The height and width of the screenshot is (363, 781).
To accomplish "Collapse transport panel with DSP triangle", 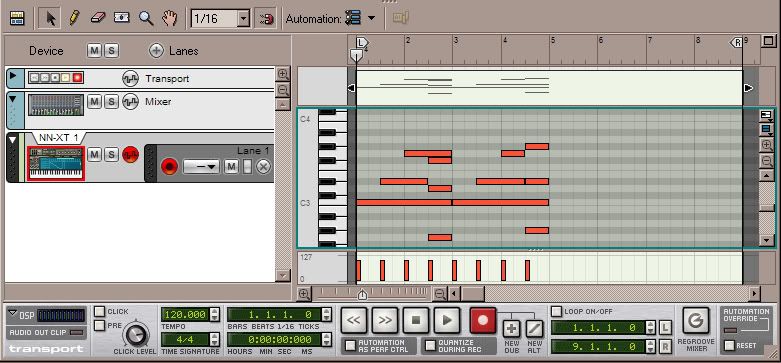I will point(12,314).
